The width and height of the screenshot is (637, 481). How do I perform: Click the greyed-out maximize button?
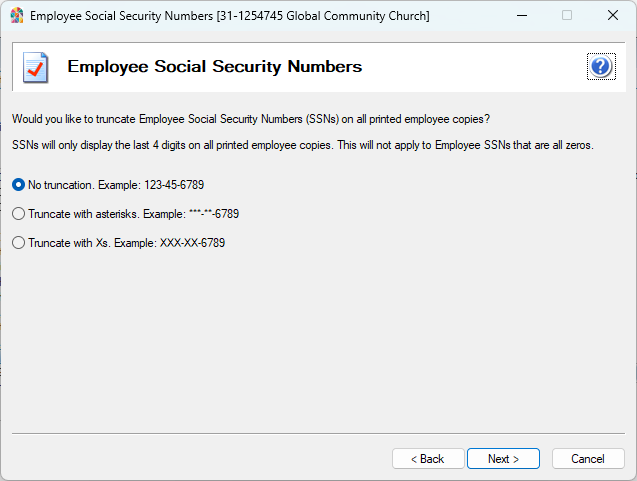pos(567,16)
